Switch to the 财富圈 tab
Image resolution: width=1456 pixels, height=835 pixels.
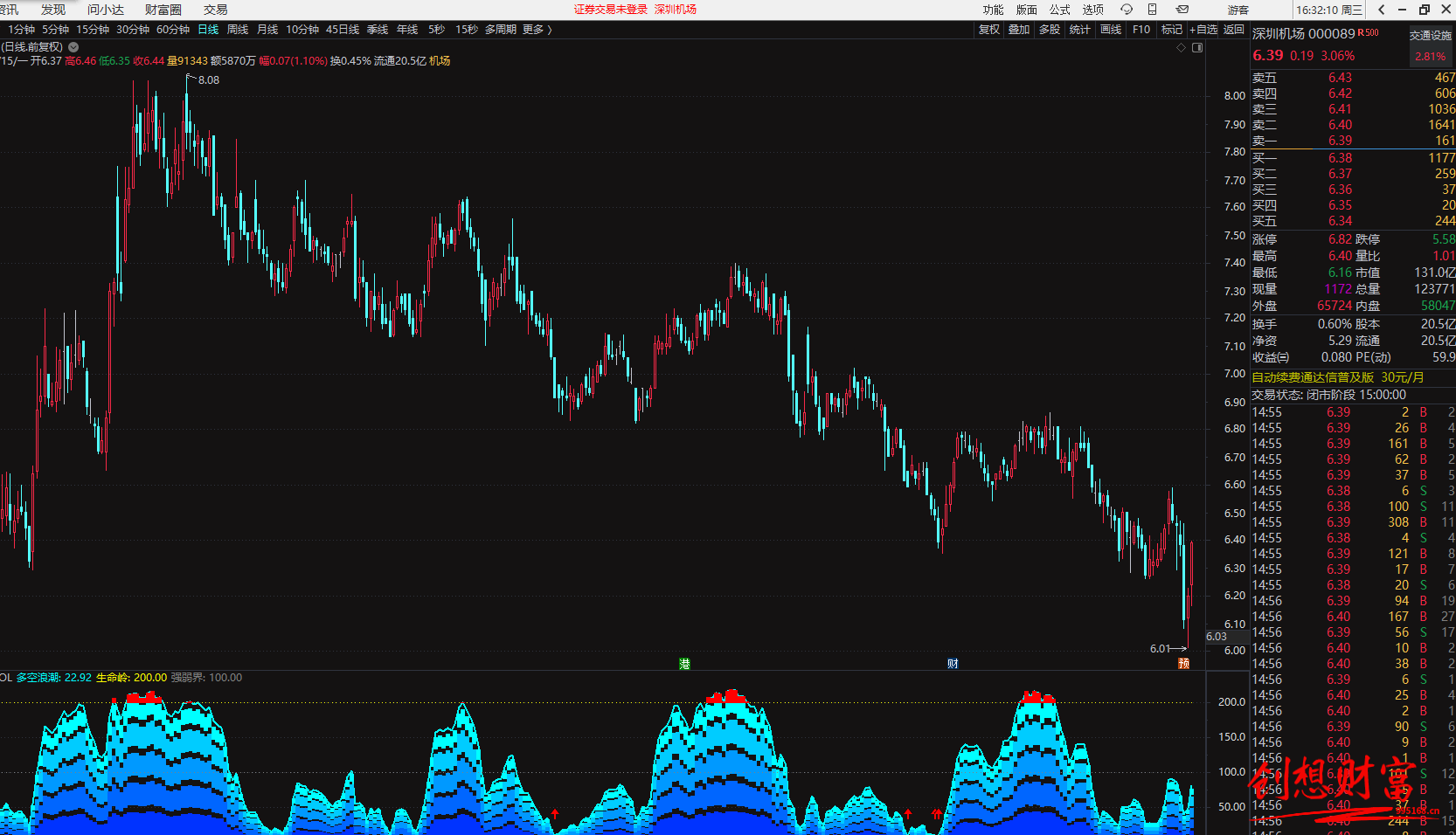(163, 10)
